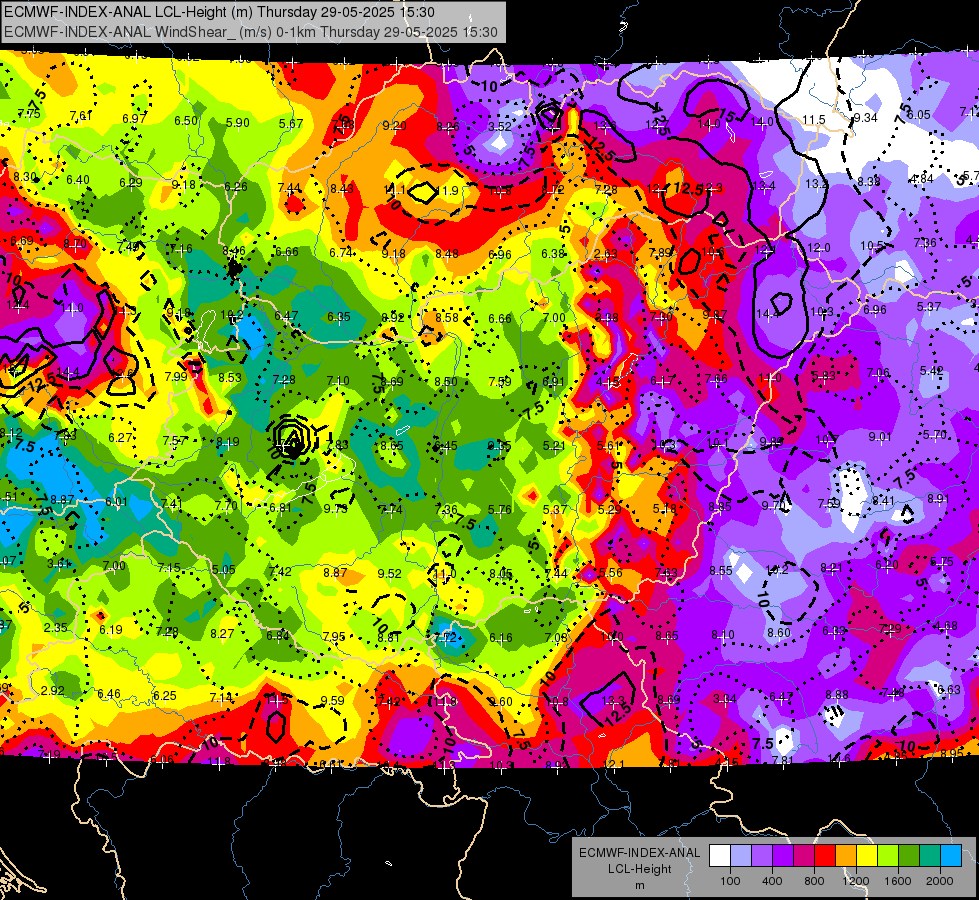Click legend tick label 400
979x900 pixels.
[772, 881]
